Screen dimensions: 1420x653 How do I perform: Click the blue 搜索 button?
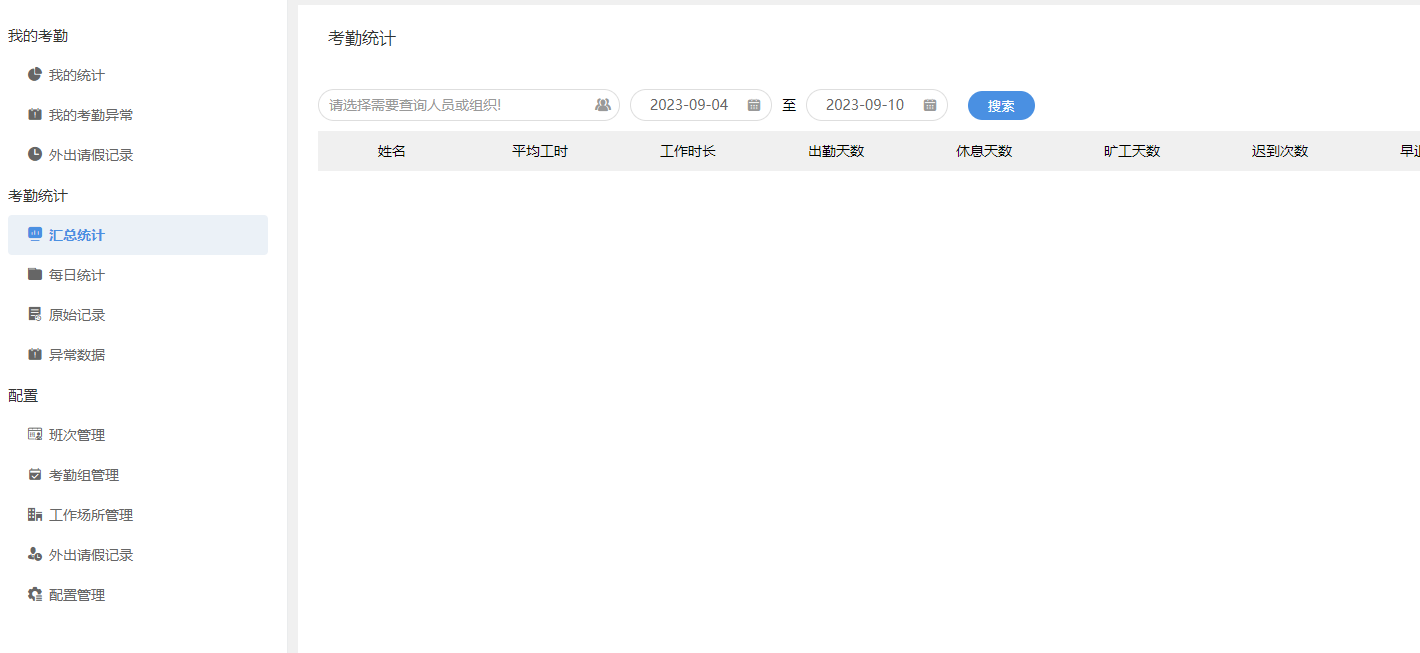pos(1001,105)
